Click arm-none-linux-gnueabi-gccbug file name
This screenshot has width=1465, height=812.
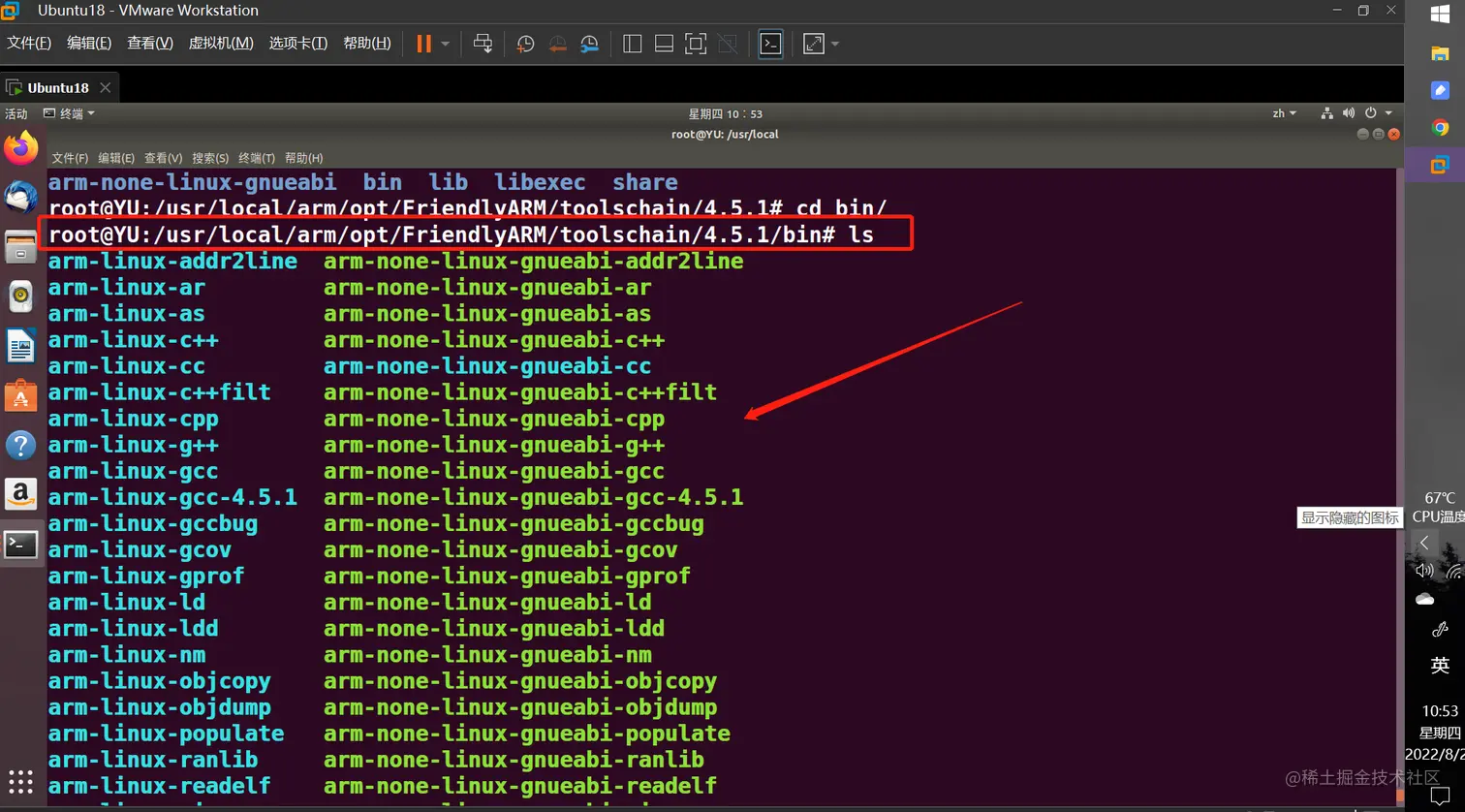[514, 523]
